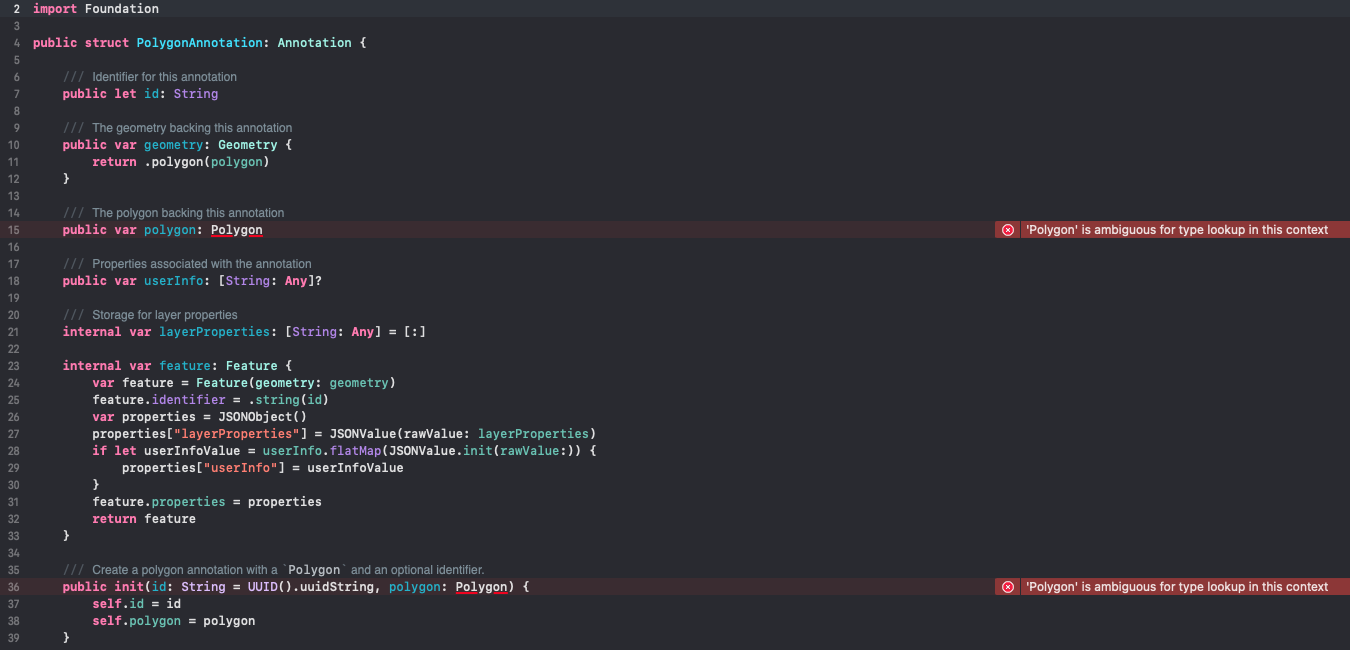This screenshot has width=1350, height=650.
Task: Click '.polygon(polygon)' on line 11
Action: tap(207, 162)
